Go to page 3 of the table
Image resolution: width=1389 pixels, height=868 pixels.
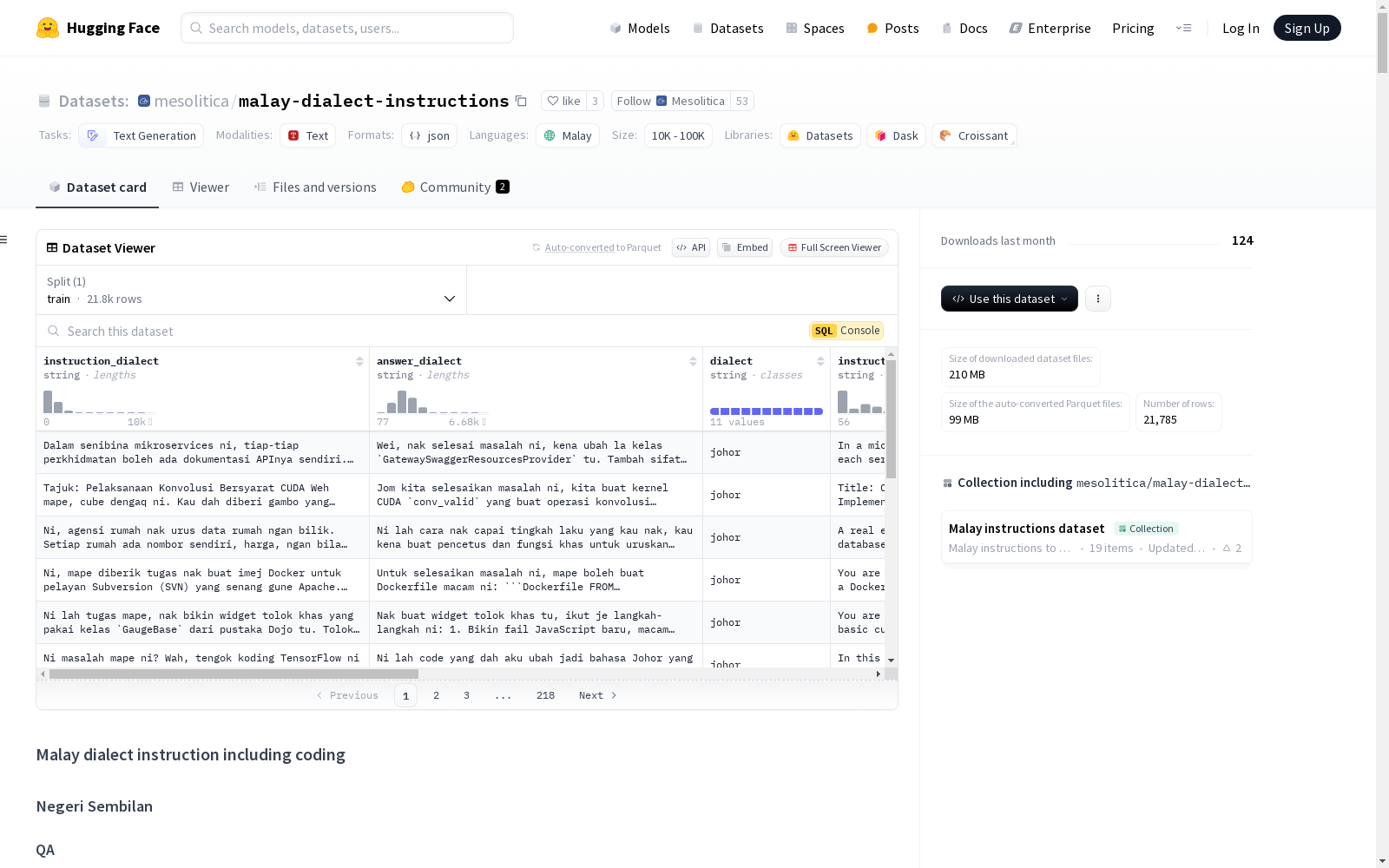[x=466, y=695]
